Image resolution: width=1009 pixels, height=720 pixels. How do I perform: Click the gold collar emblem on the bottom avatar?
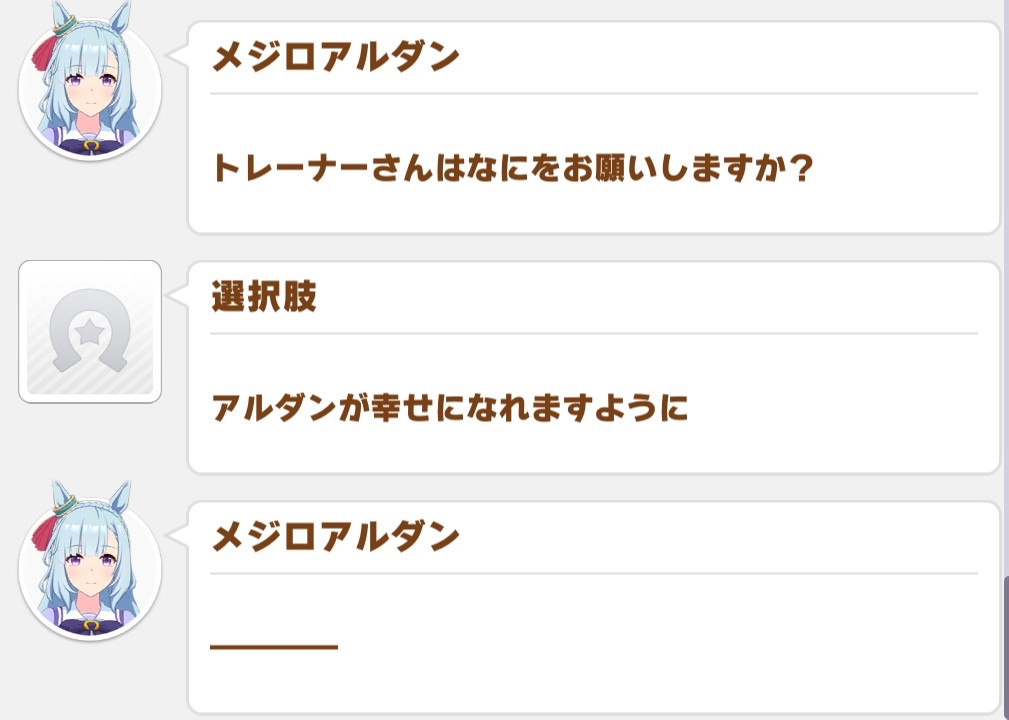coord(91,623)
